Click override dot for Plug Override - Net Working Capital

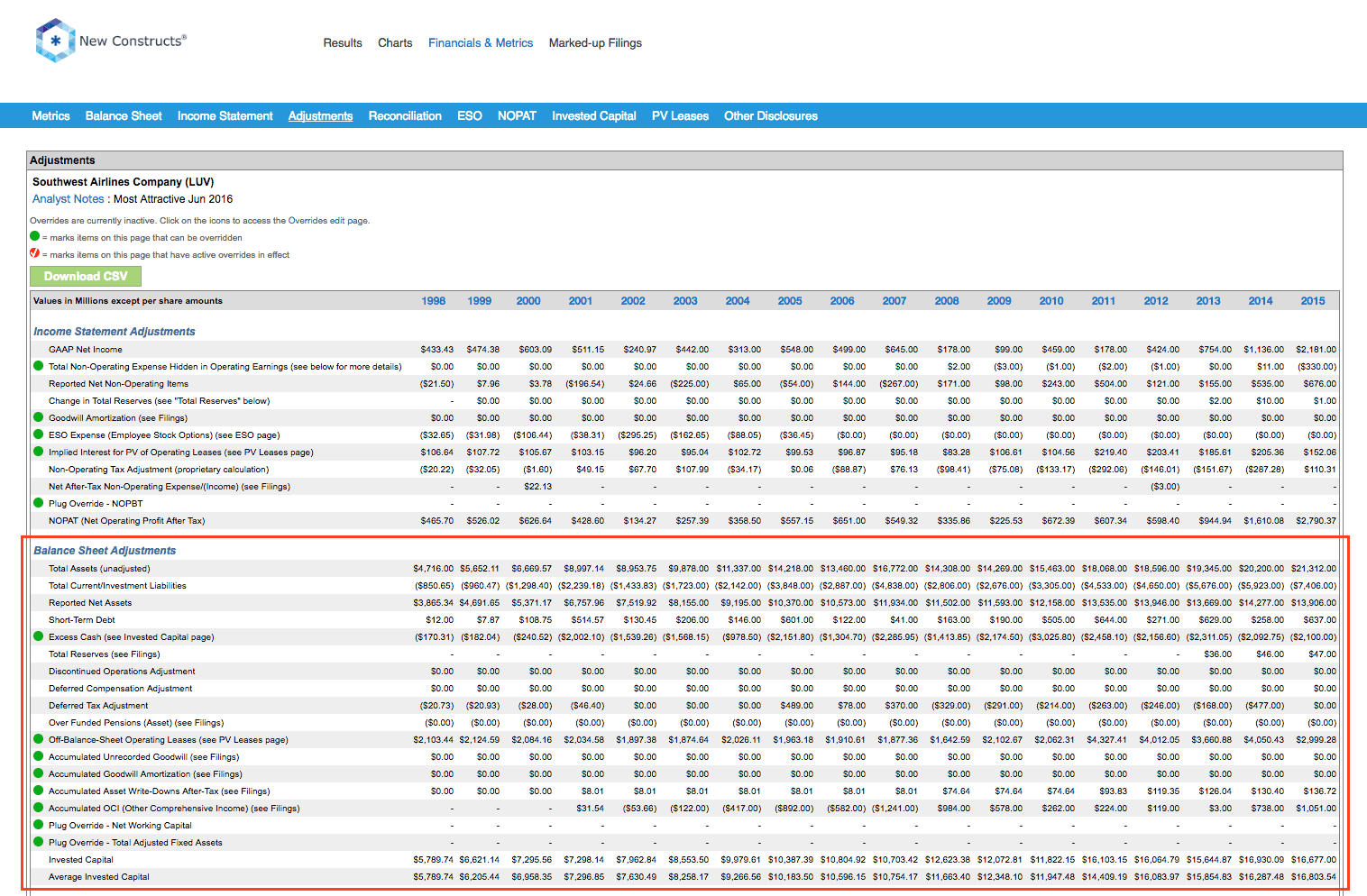tap(38, 825)
